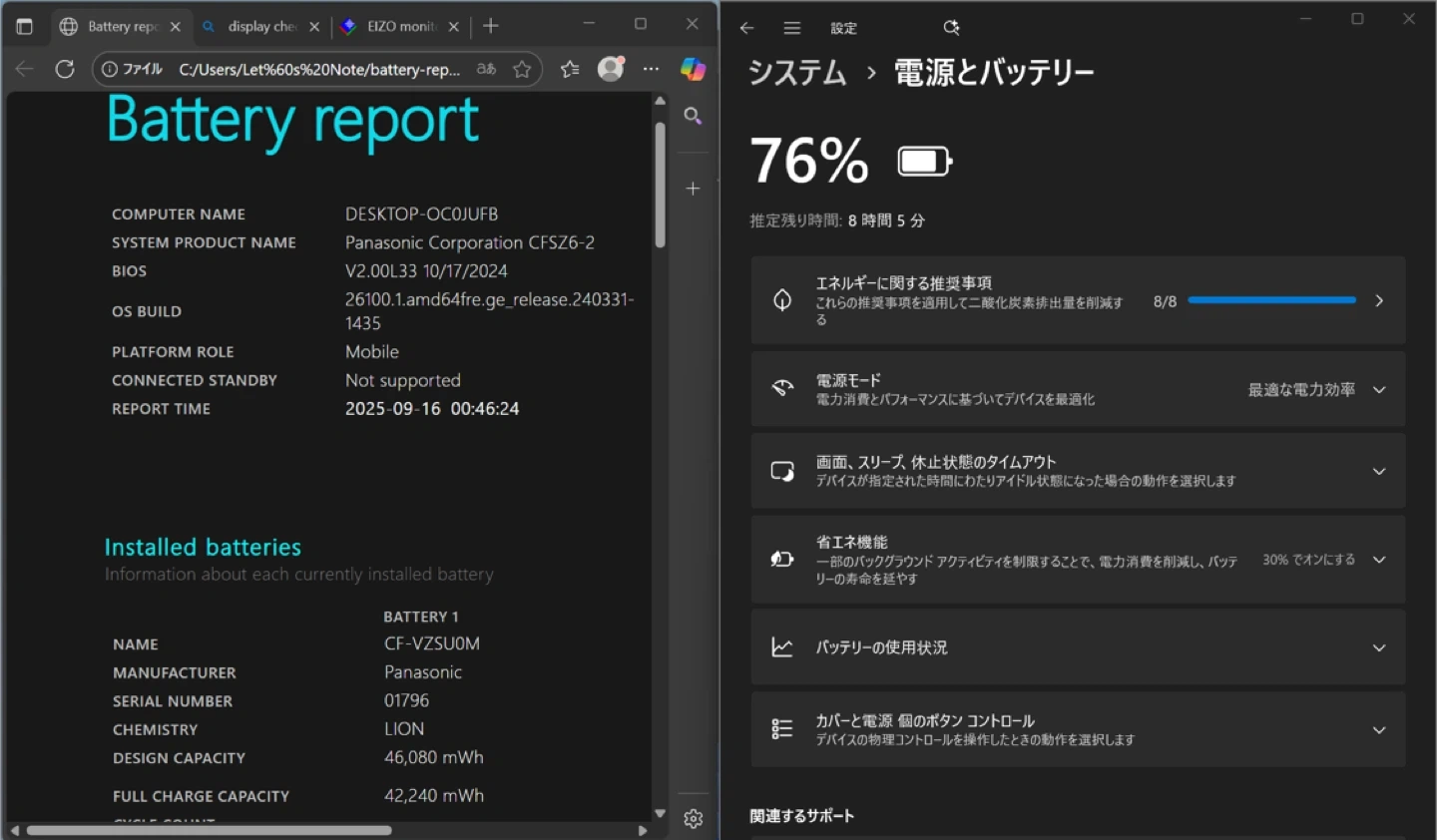
Task: Open the Favorites list icon in Edge
Action: (x=570, y=69)
